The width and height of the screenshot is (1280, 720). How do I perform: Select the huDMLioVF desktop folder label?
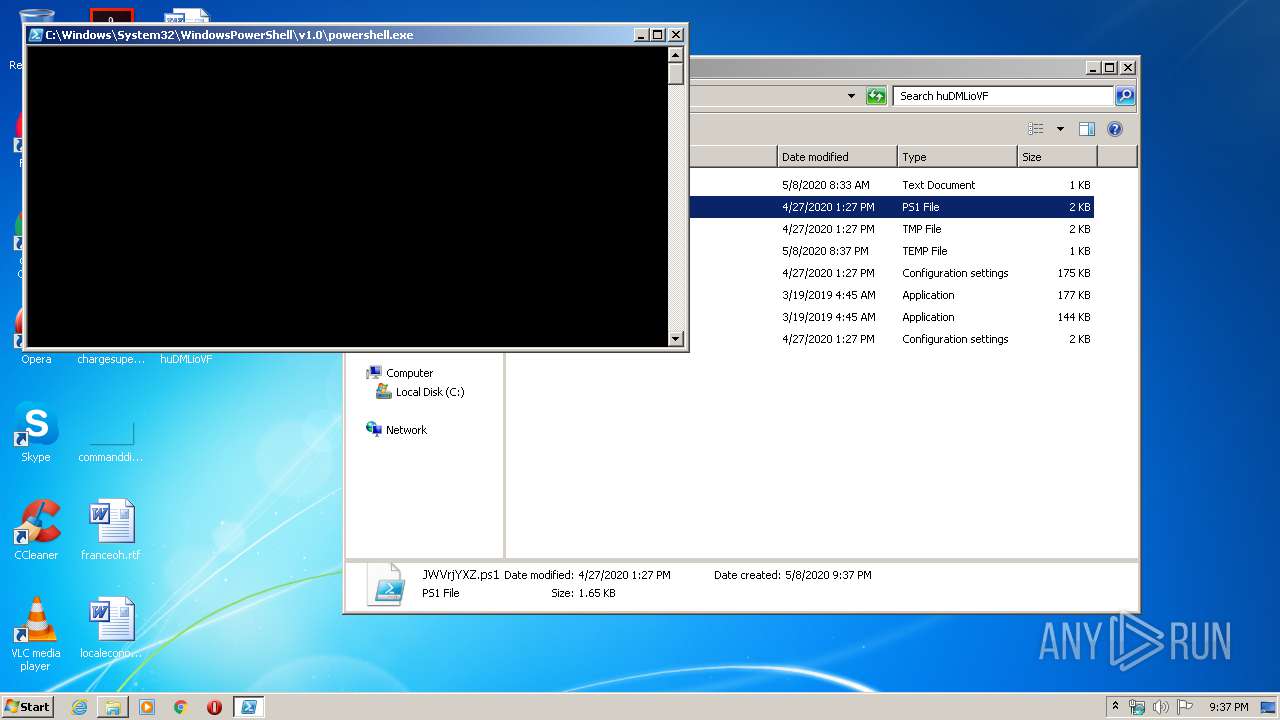coord(186,359)
